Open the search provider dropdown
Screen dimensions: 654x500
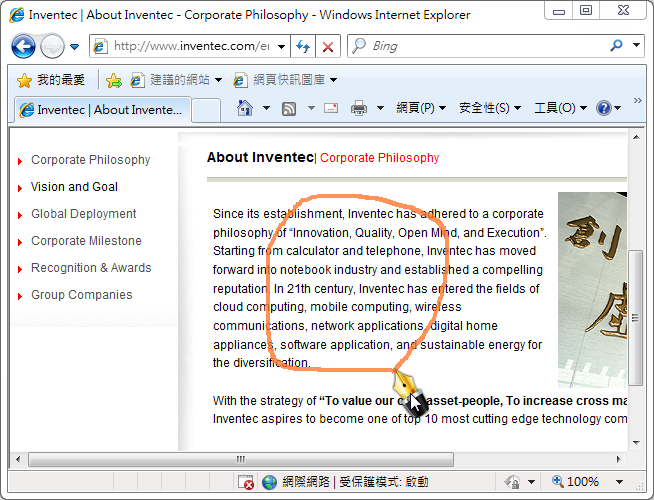click(636, 45)
